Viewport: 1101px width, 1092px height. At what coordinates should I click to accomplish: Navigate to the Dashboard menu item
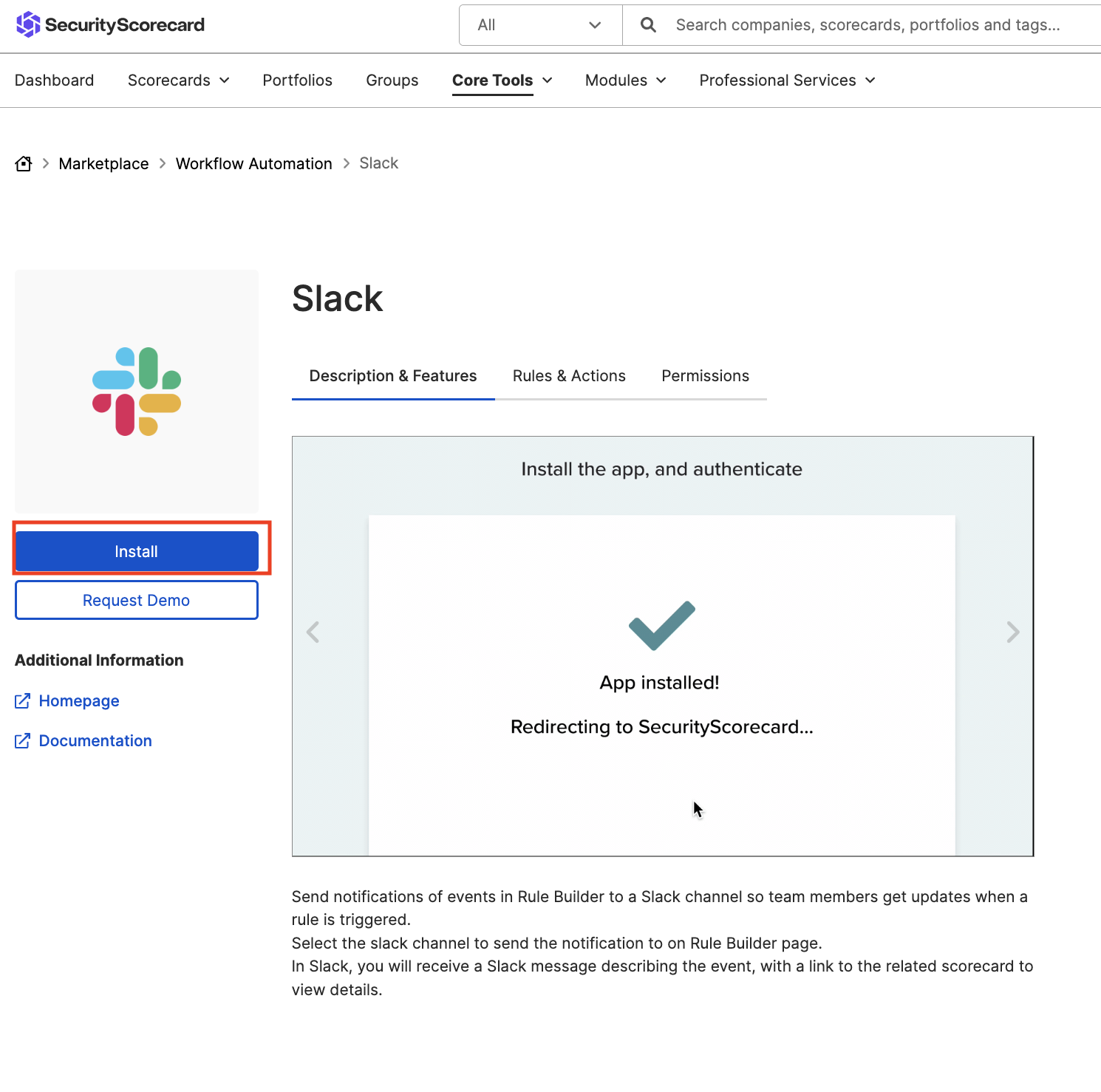[54, 81]
